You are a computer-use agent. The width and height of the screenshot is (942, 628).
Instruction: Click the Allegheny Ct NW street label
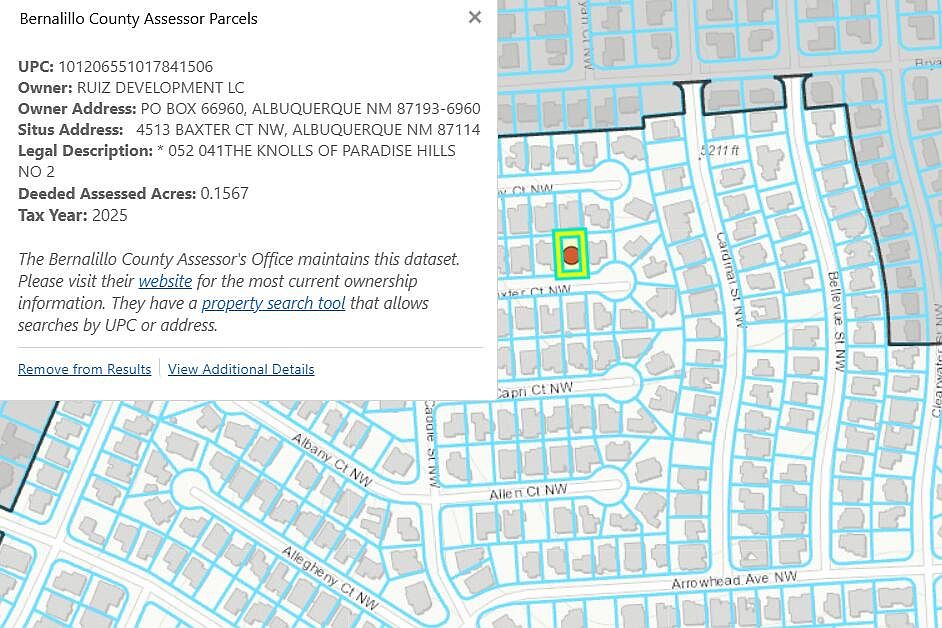coord(330,577)
